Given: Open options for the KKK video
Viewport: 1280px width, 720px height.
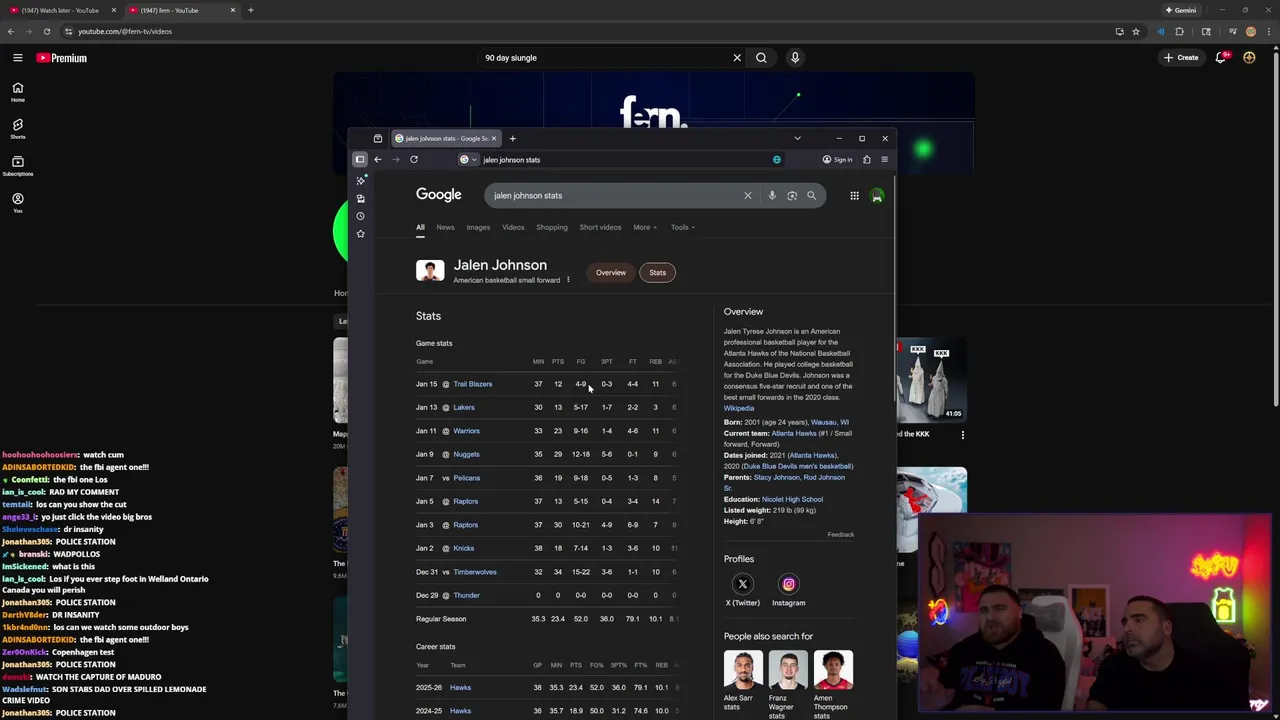Looking at the screenshot, I should [x=963, y=435].
